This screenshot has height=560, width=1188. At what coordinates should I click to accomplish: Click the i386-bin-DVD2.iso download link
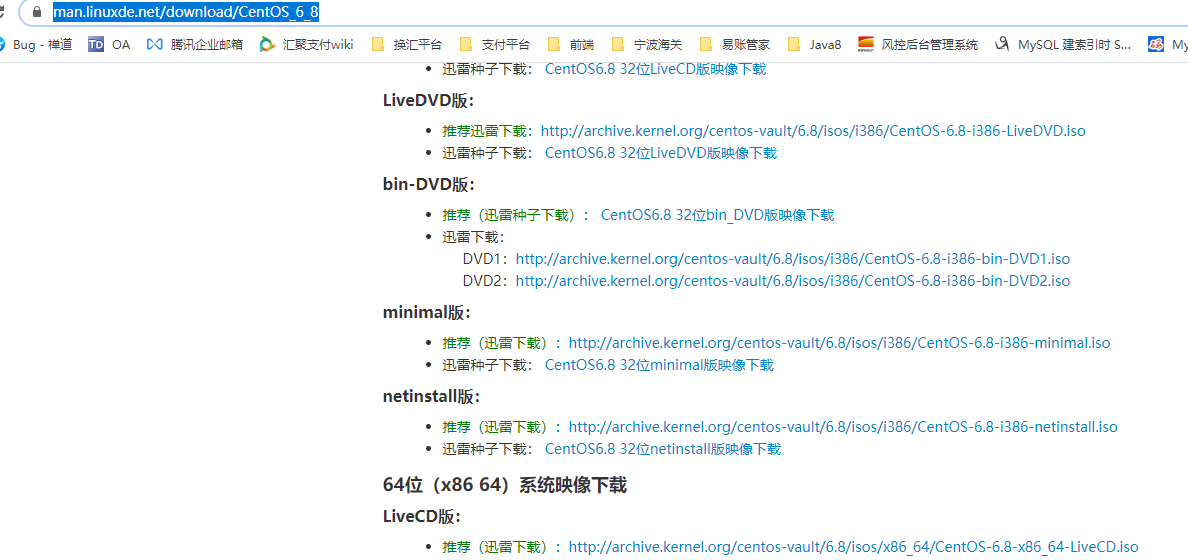coord(793,281)
